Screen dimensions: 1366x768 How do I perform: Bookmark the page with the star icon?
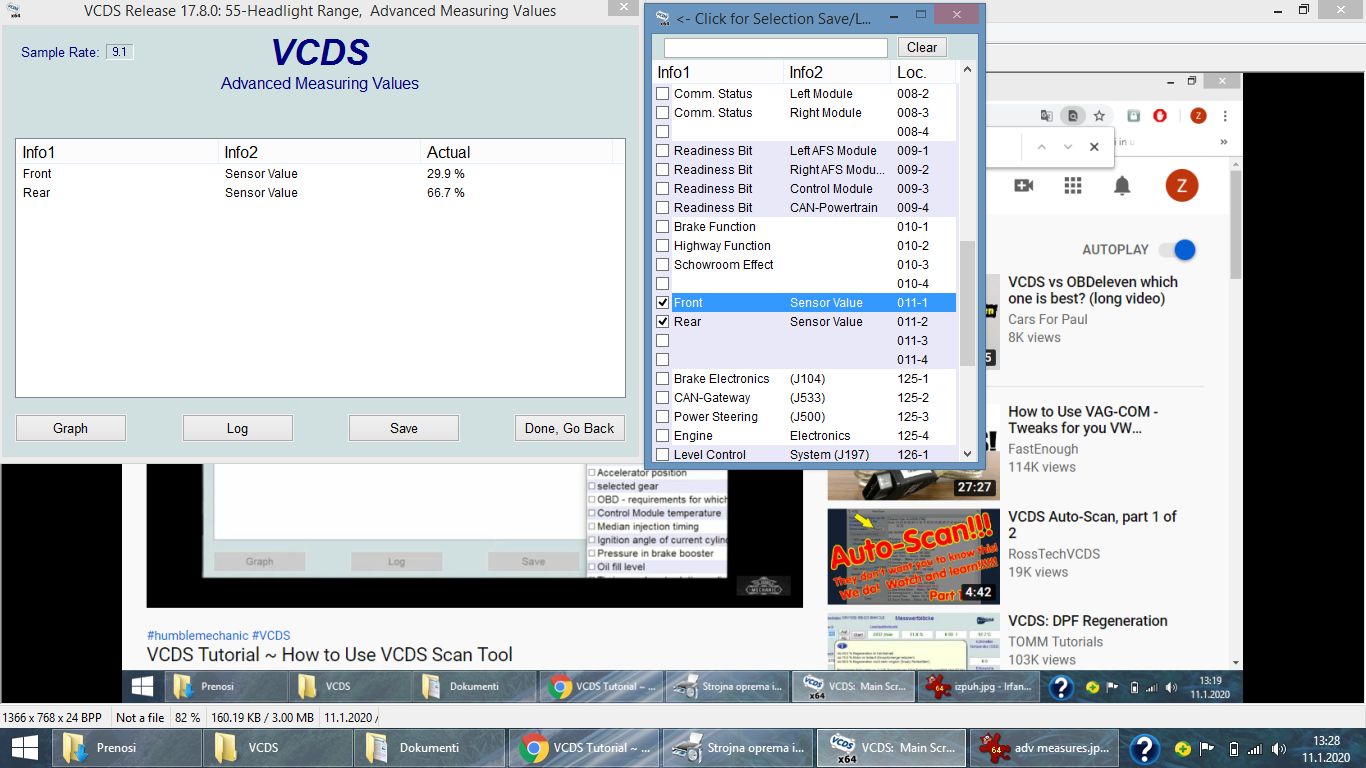[1099, 116]
